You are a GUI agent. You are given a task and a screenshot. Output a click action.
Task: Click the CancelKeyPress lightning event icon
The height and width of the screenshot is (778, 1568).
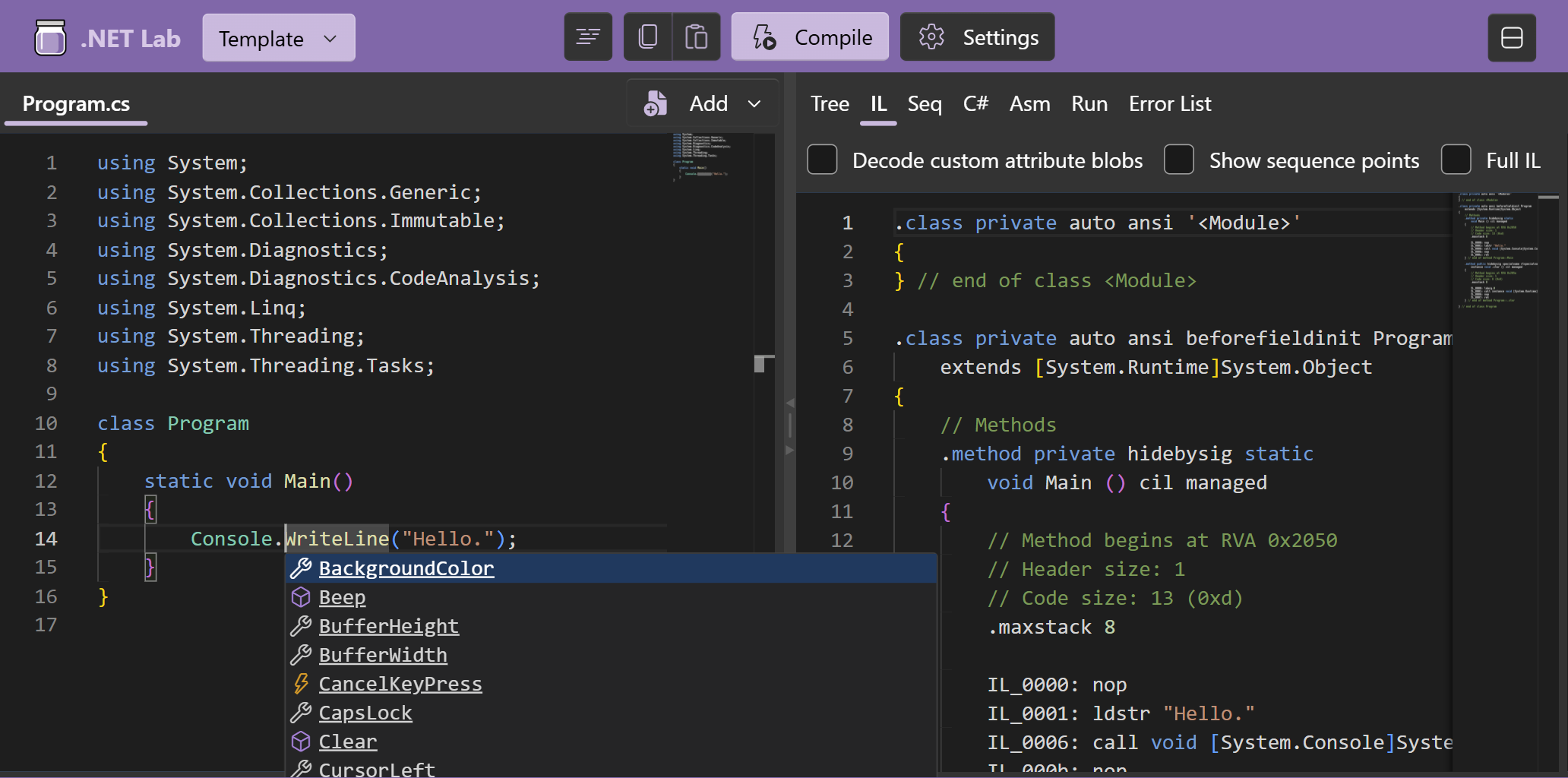[301, 684]
